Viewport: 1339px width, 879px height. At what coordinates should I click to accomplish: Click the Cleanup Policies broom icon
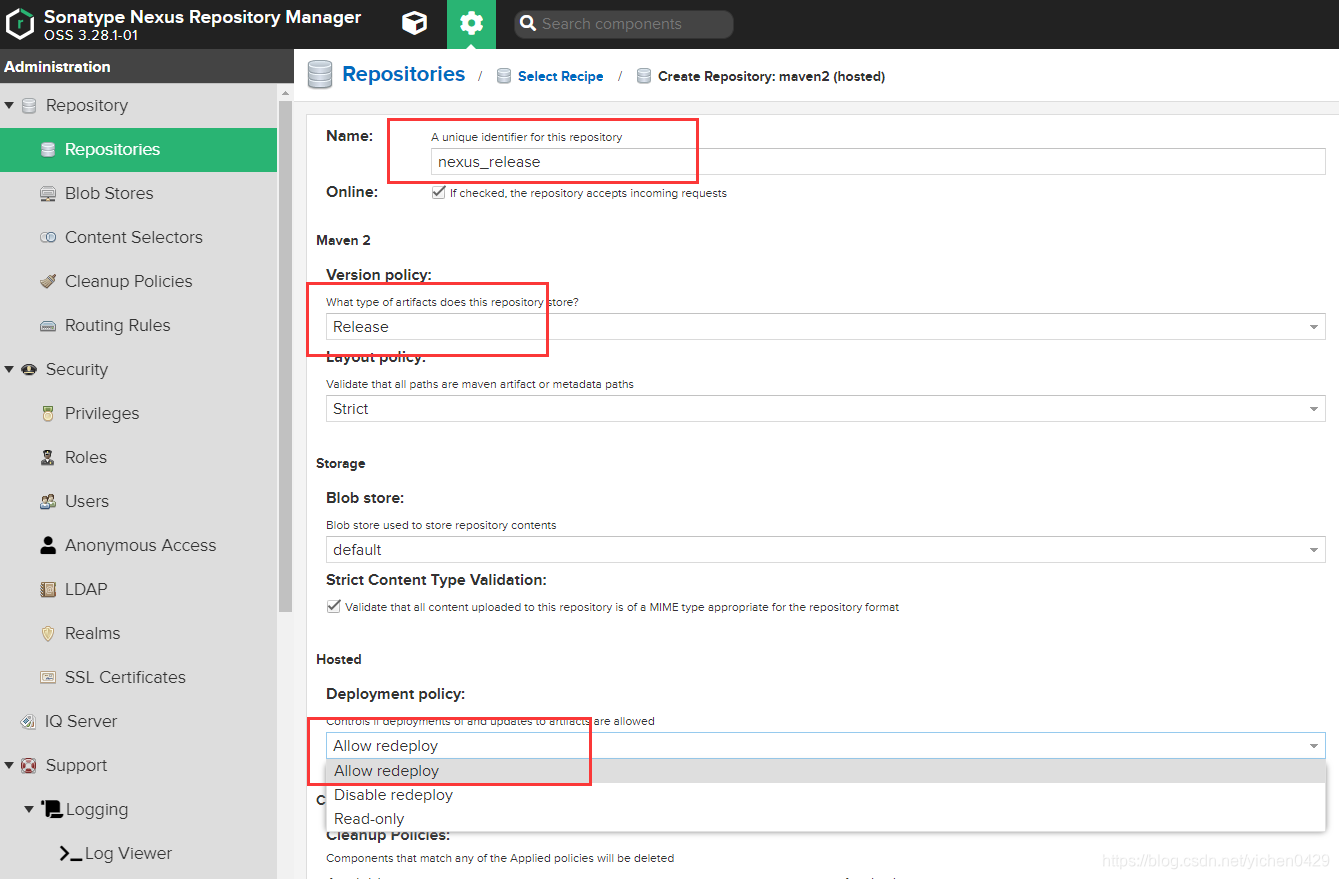coord(48,282)
